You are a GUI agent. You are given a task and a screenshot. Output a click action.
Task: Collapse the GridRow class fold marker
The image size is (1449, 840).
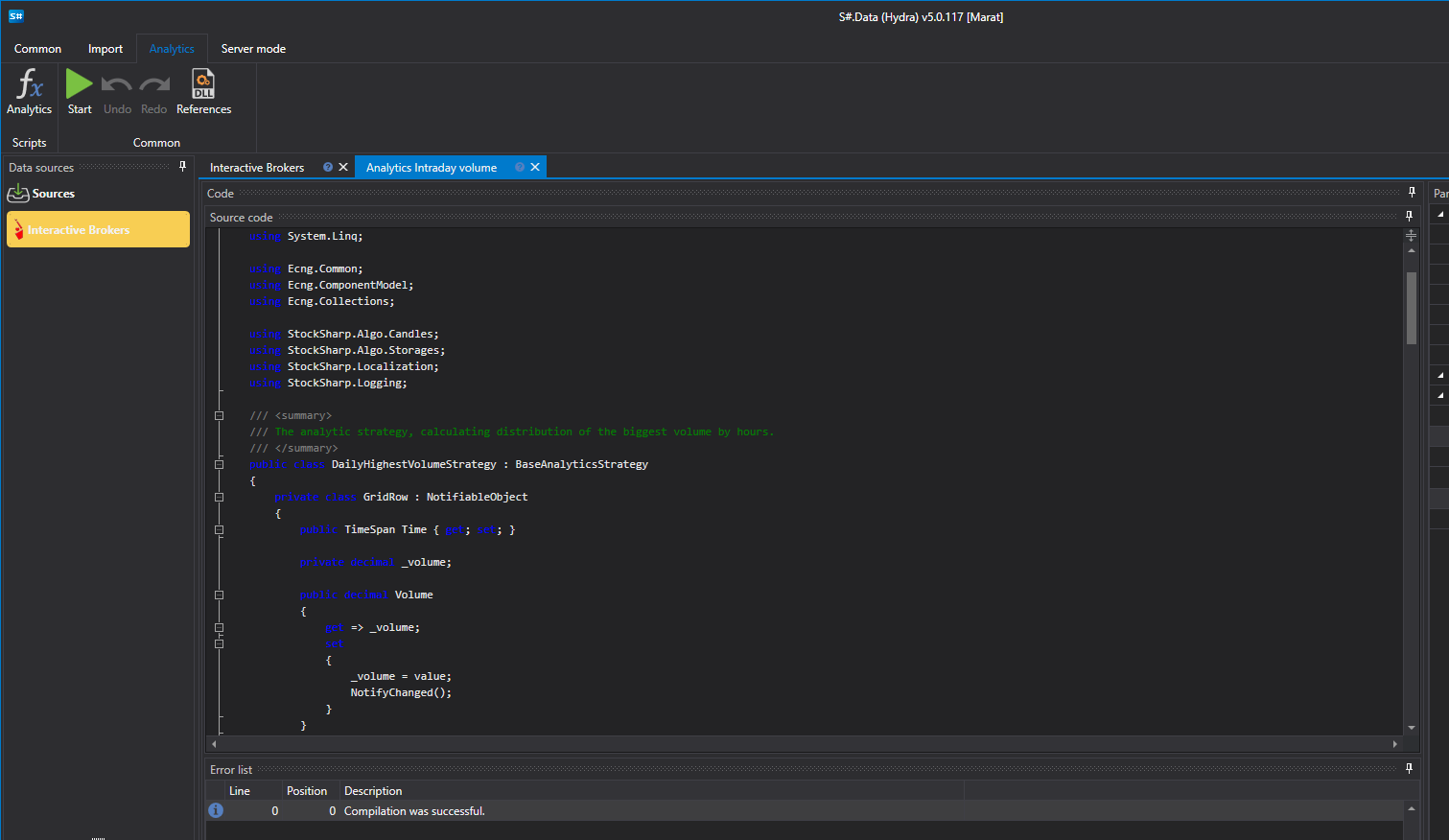pos(219,497)
